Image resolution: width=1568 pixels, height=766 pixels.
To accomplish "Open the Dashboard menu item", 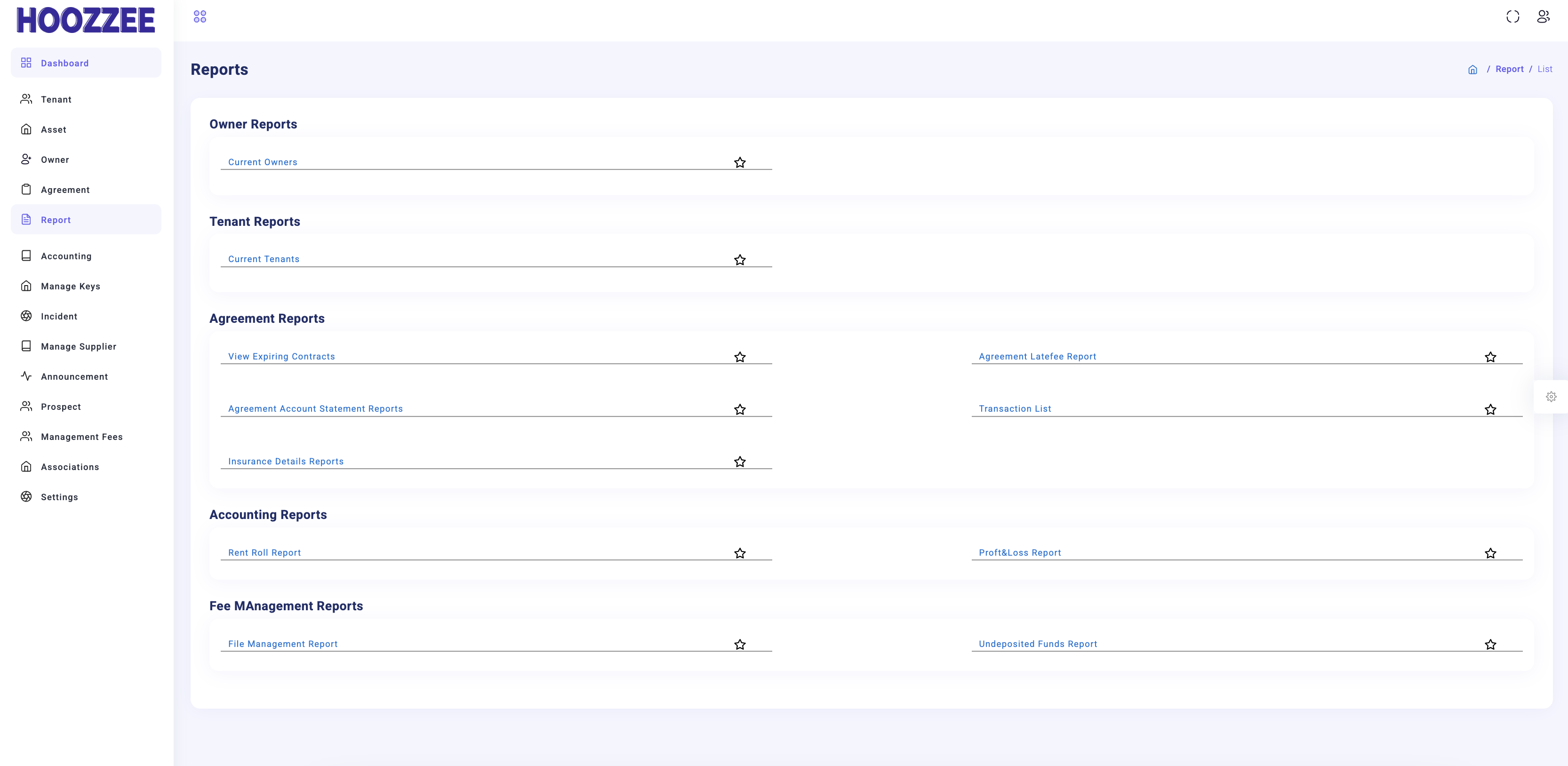I will [x=64, y=63].
